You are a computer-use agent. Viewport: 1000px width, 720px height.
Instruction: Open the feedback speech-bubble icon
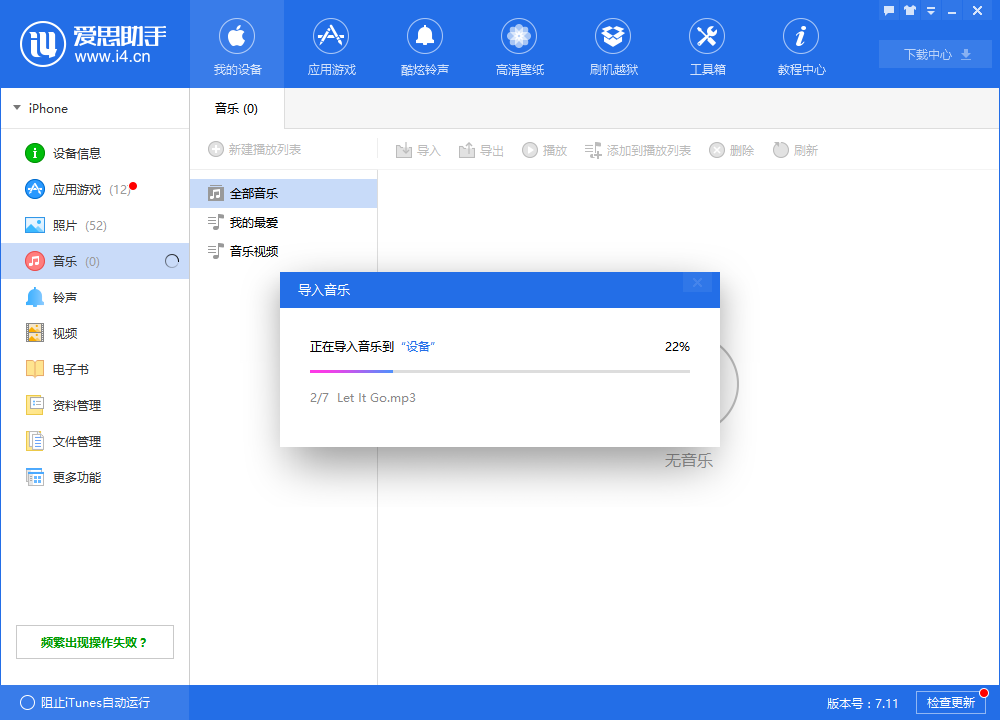click(x=891, y=10)
